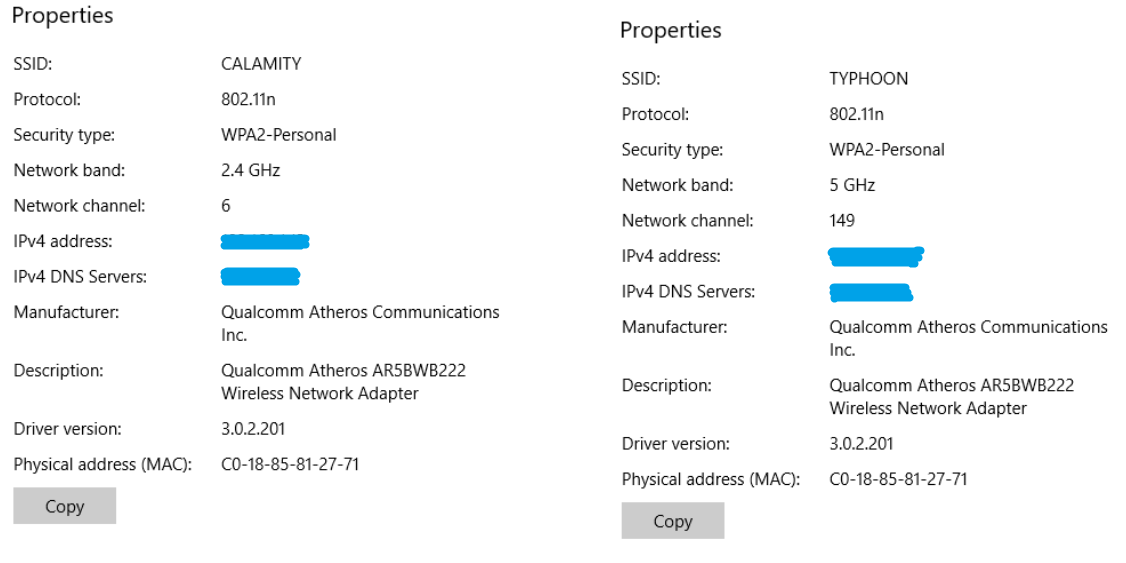1126x563 pixels.
Task: Click Qualcomm Atheros manufacturer value in CALAMITY properties
Action: pyautogui.click(x=359, y=313)
